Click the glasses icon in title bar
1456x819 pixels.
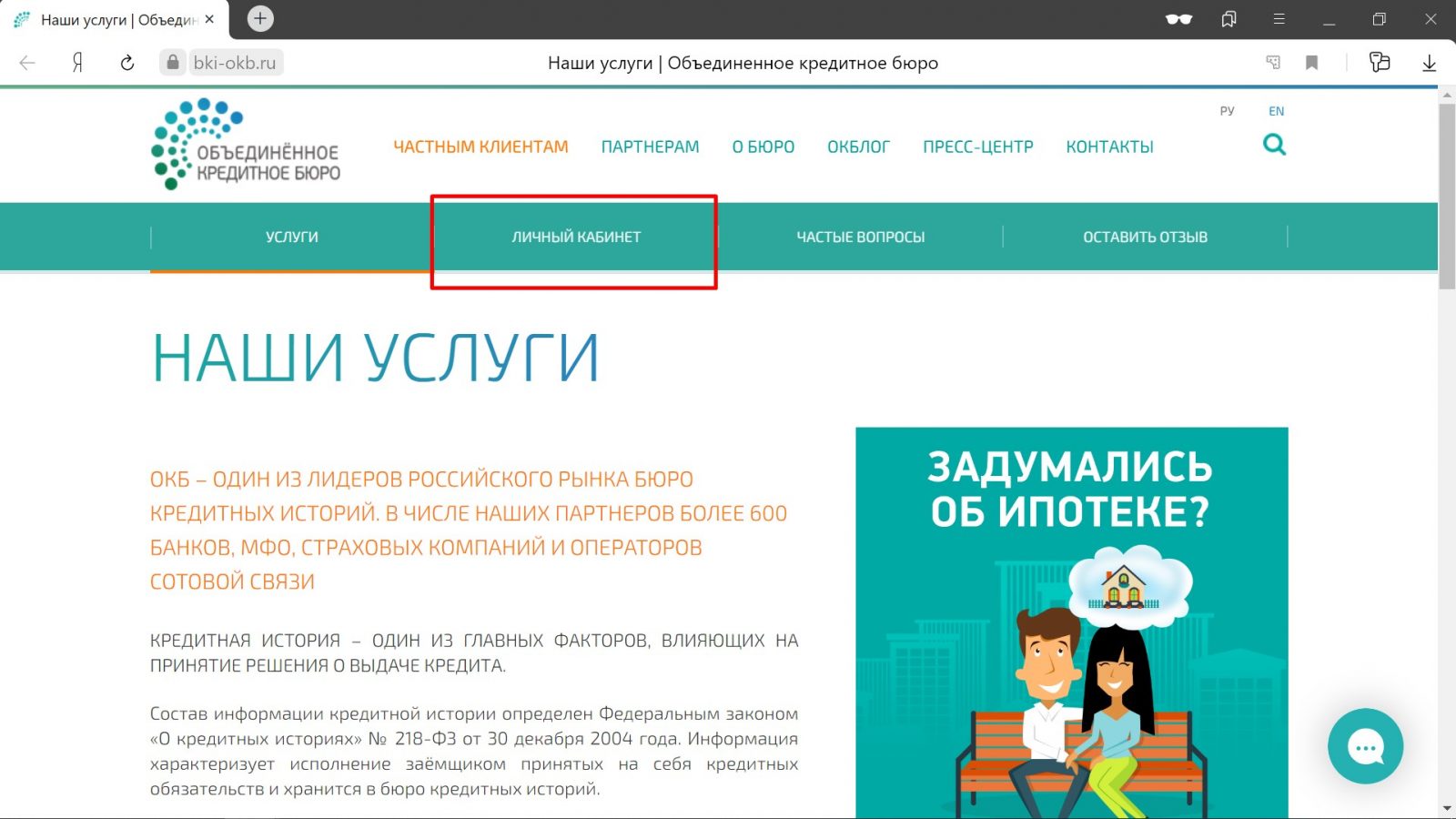1178,19
